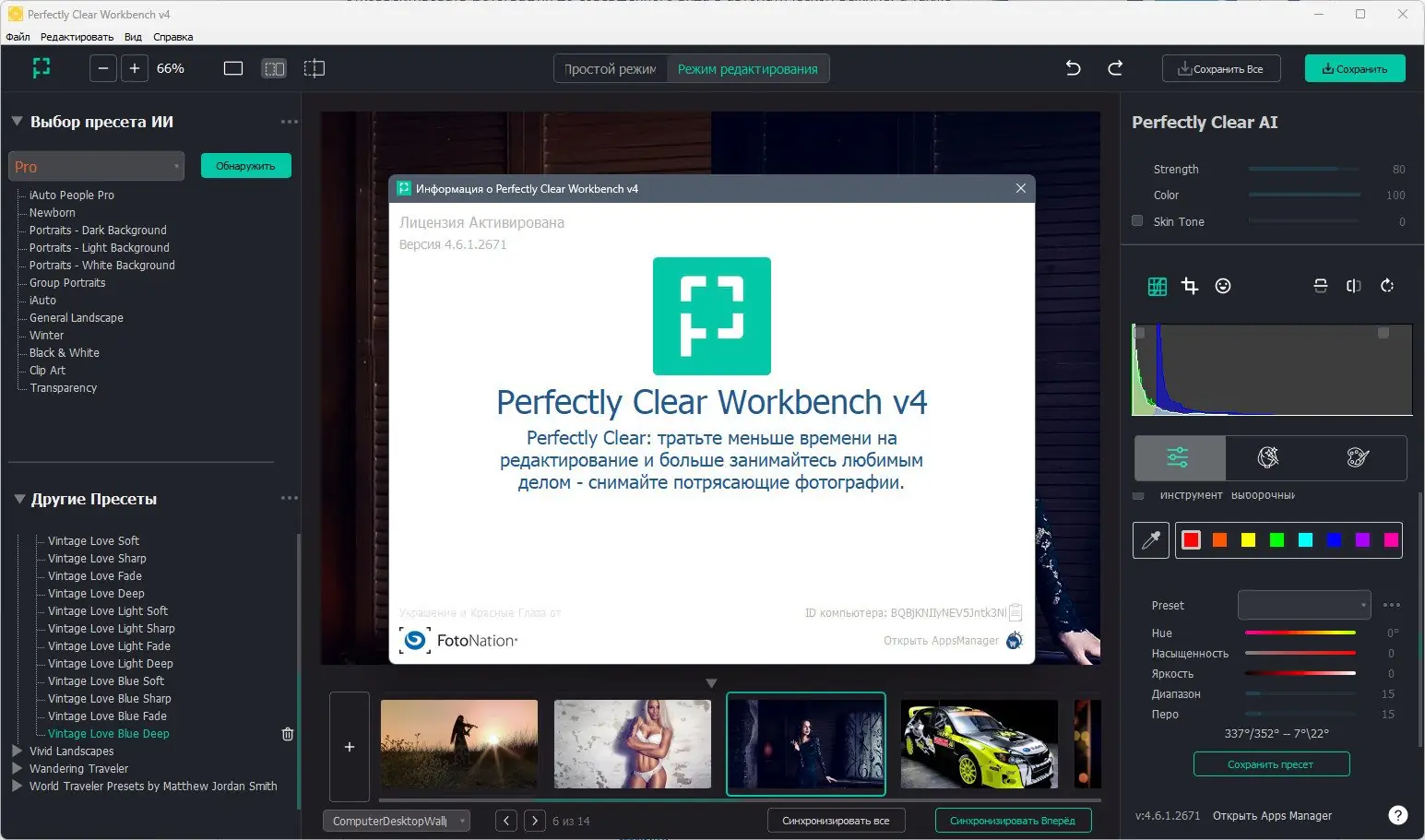Click Сохранить пресет button
The image size is (1425, 840).
tap(1271, 763)
